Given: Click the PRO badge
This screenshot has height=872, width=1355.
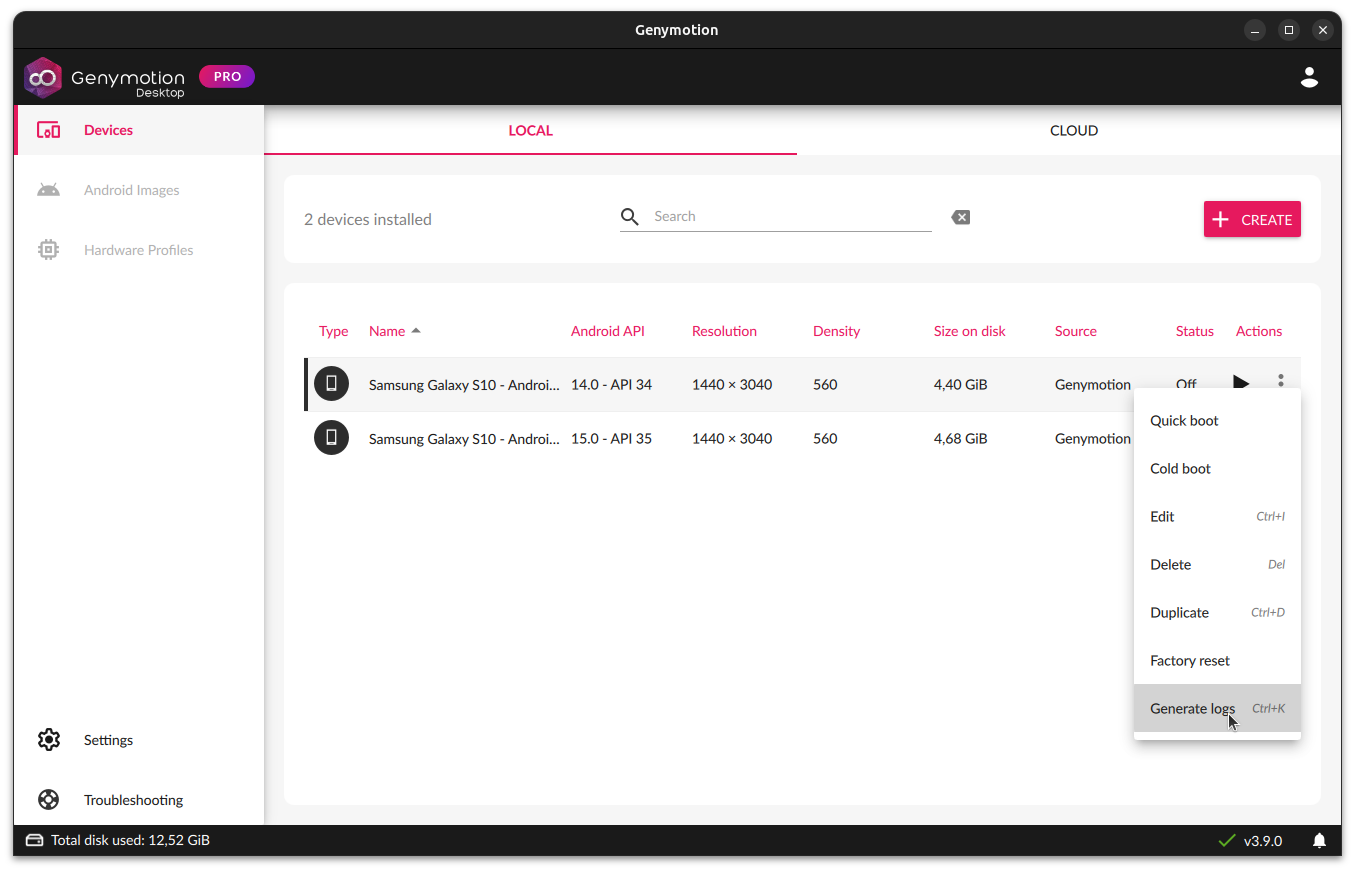Looking at the screenshot, I should 227,76.
